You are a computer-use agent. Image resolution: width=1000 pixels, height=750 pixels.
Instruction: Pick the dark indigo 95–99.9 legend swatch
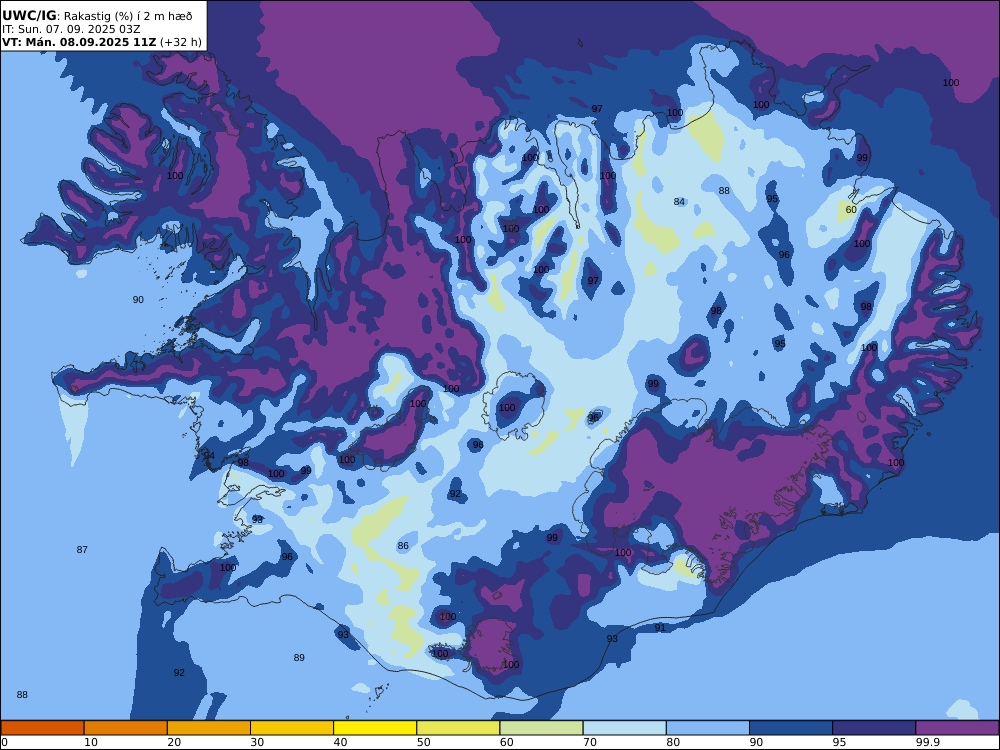pyautogui.click(x=874, y=728)
